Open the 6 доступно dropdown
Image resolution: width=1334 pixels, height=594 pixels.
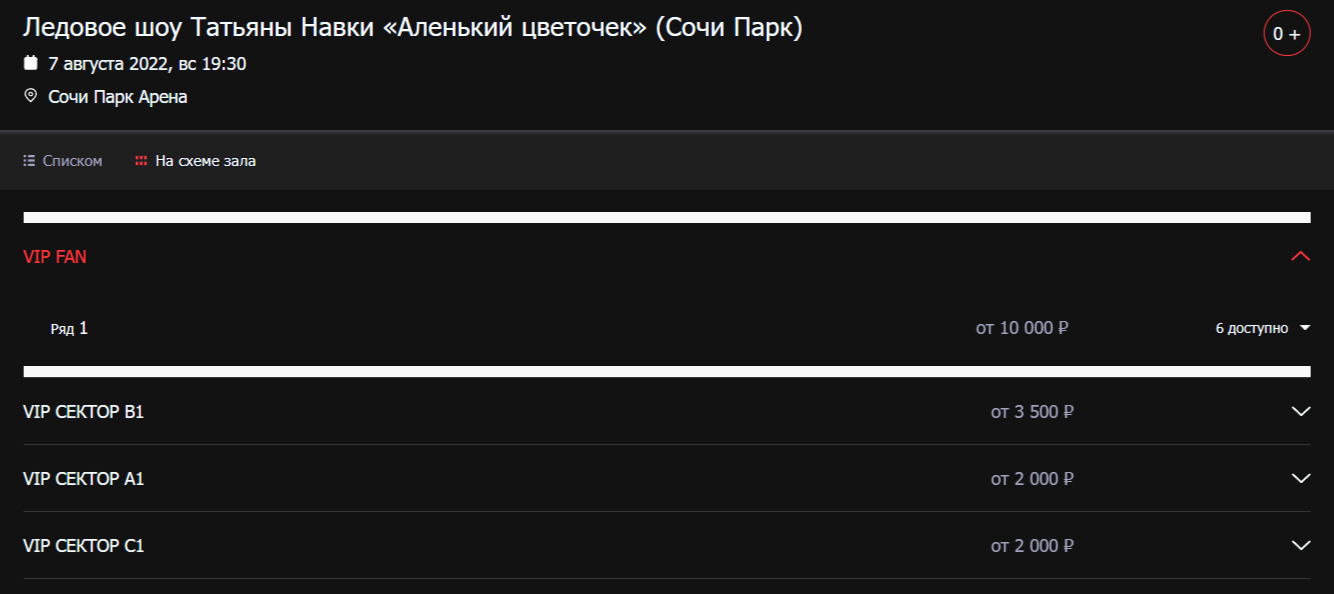tap(1262, 328)
